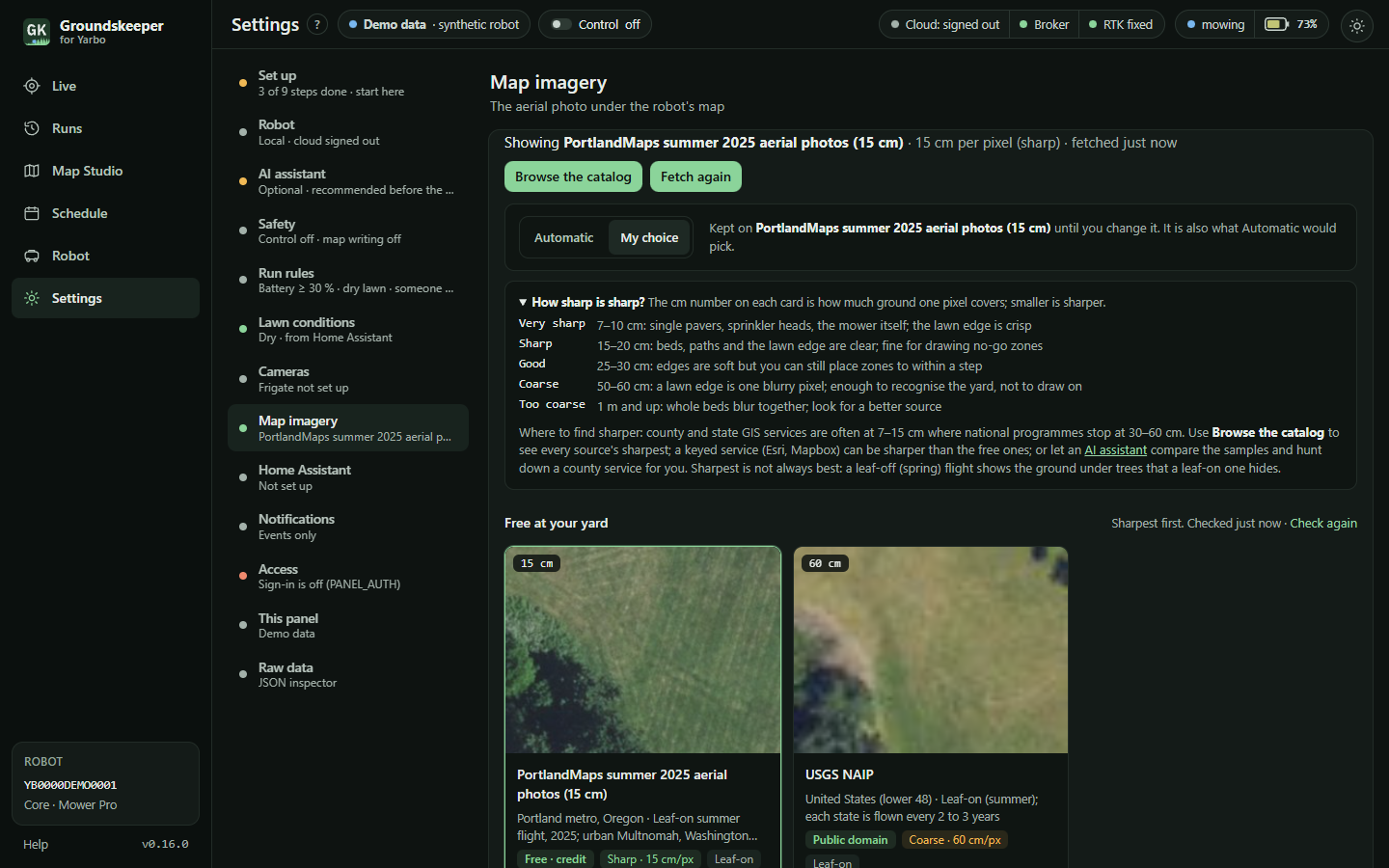Click the Sharp · 15 cm/px tag

[x=650, y=859]
